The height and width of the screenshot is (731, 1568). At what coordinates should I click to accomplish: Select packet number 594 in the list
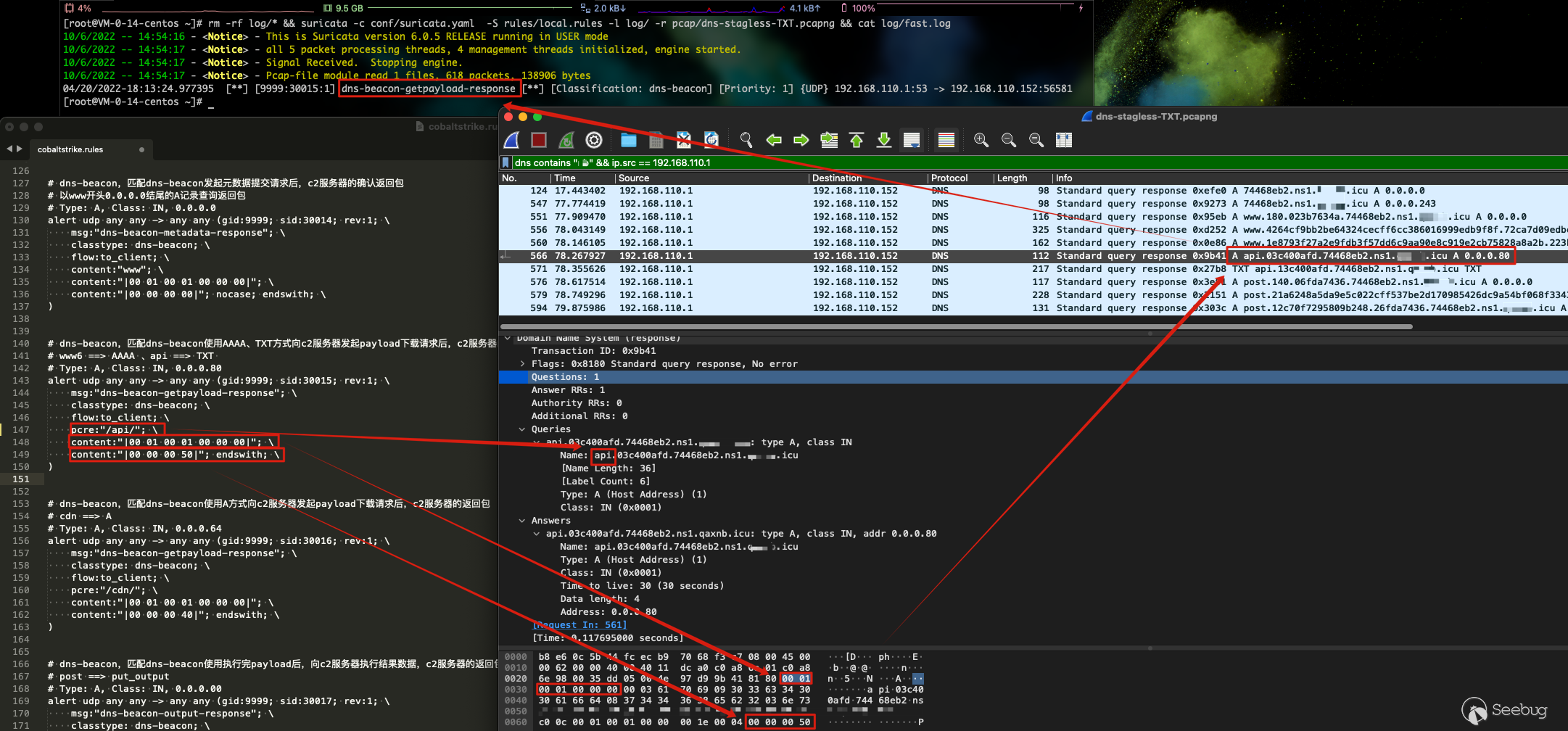(1033, 308)
